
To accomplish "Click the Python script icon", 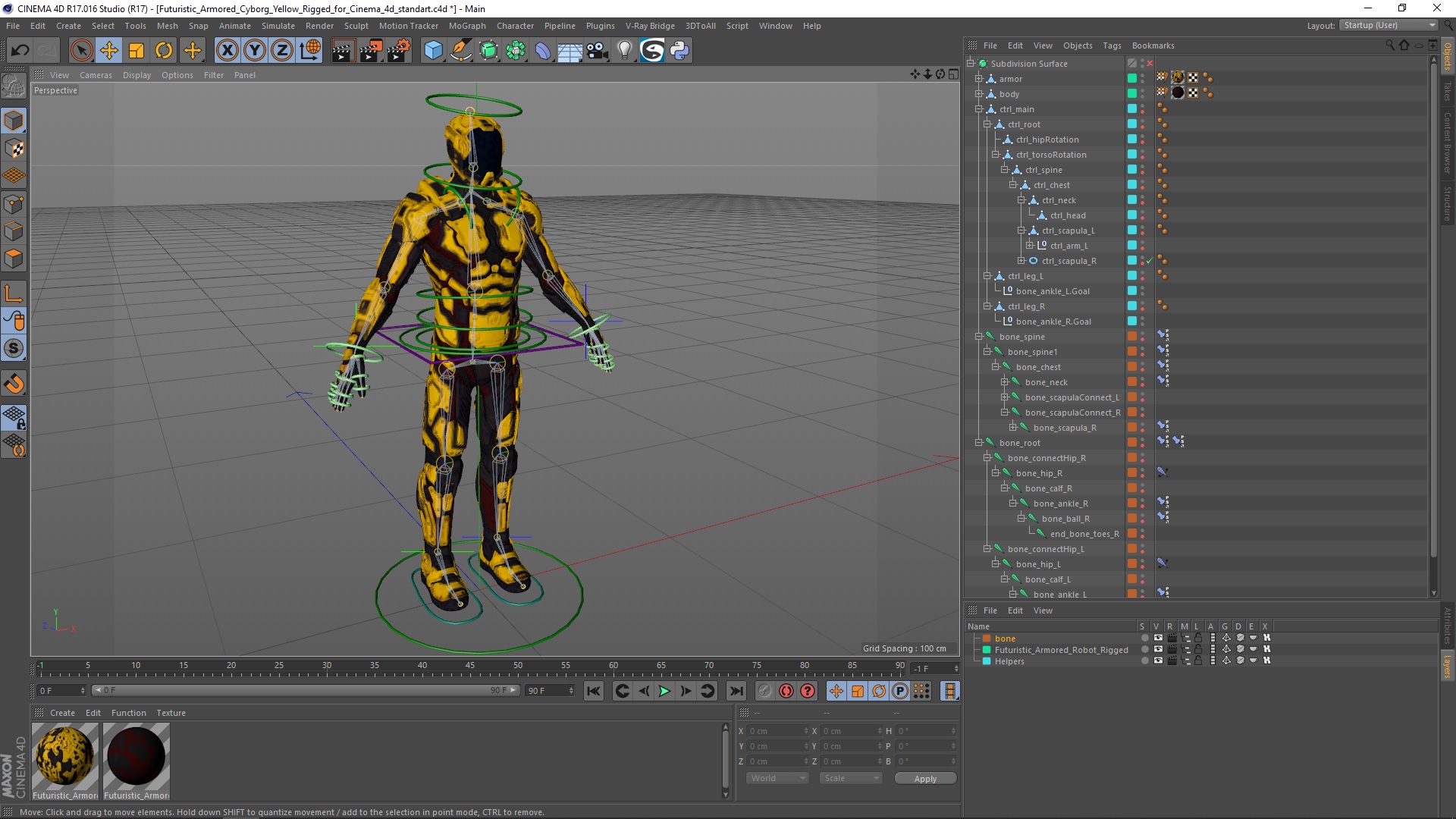I will 679,51.
